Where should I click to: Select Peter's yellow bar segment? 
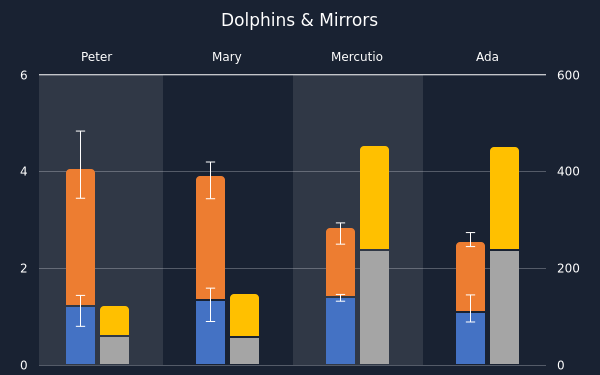(x=114, y=321)
